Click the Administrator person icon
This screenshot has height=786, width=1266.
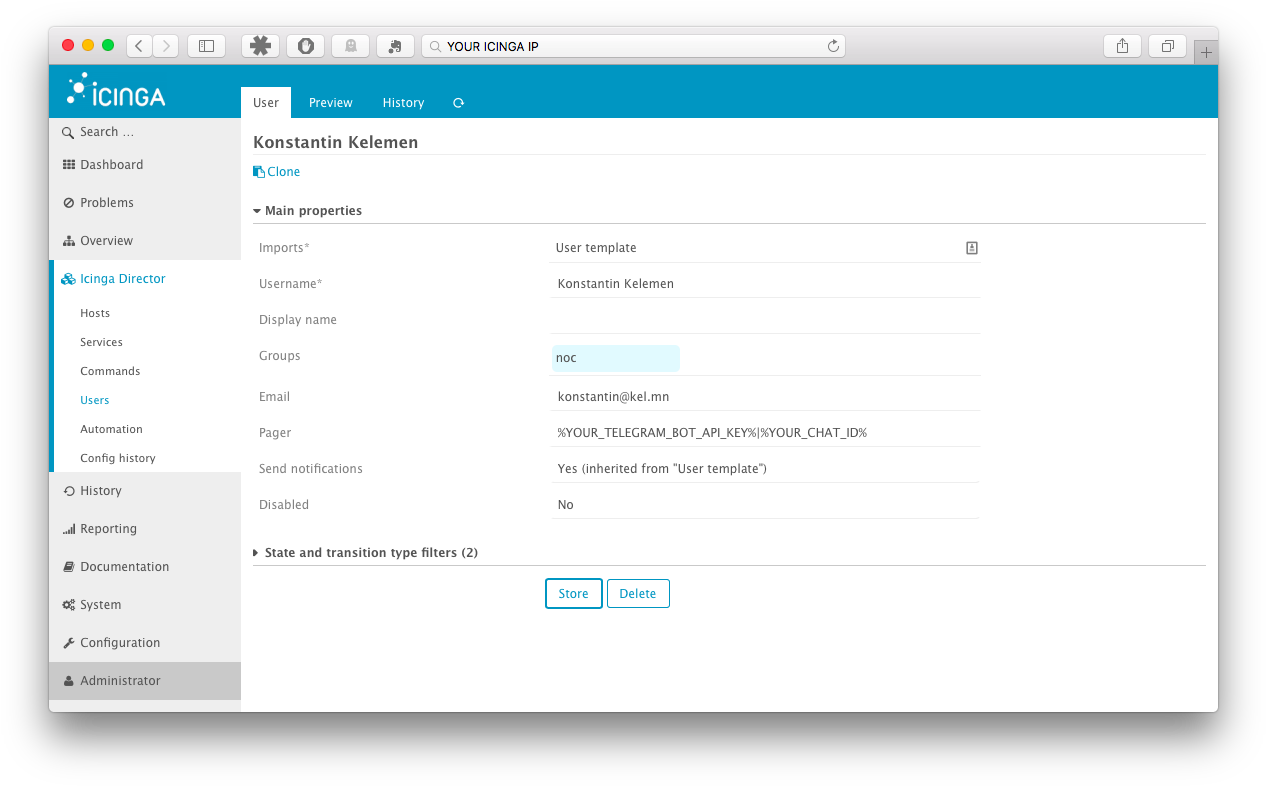pyautogui.click(x=67, y=679)
